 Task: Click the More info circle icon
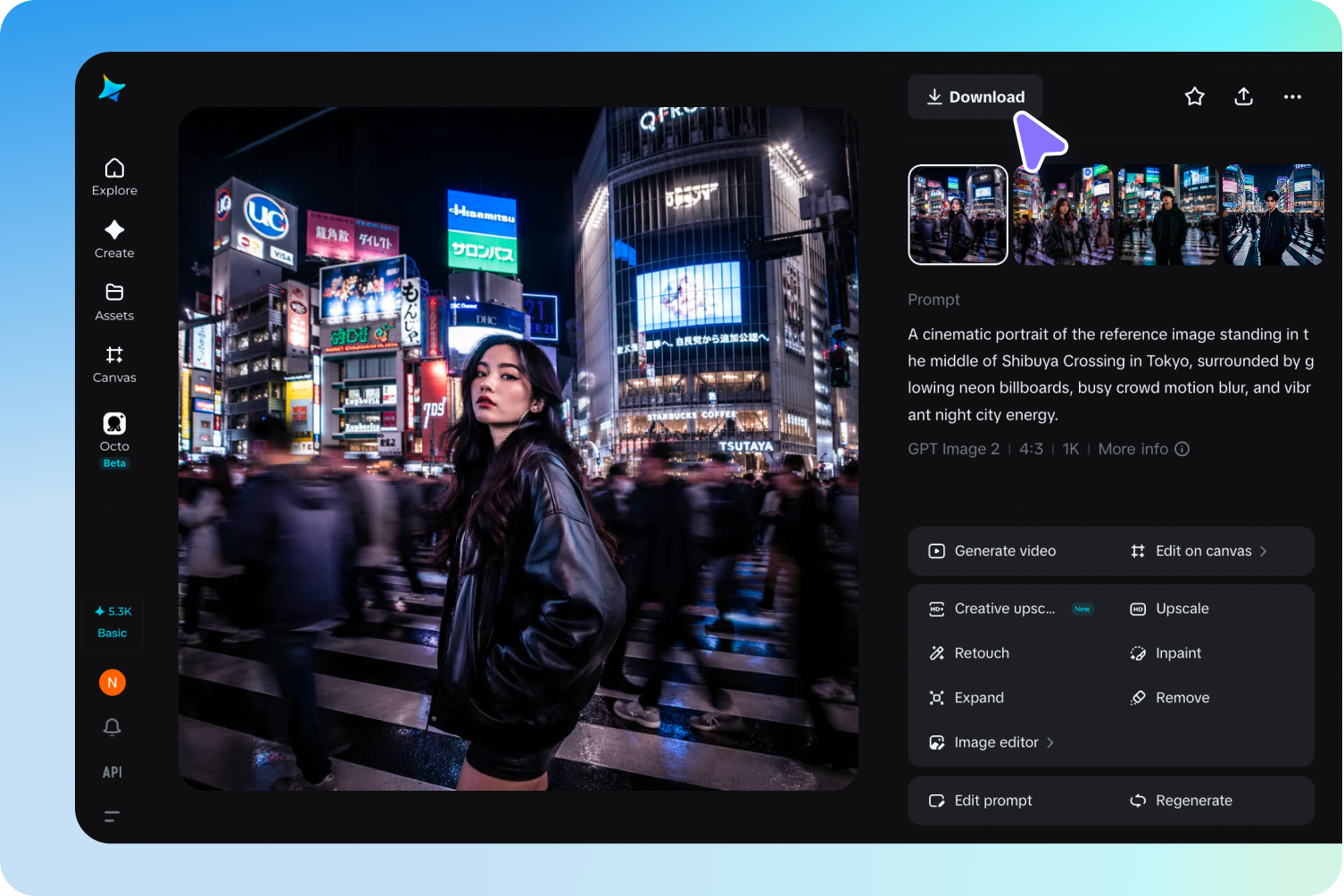(x=1182, y=449)
